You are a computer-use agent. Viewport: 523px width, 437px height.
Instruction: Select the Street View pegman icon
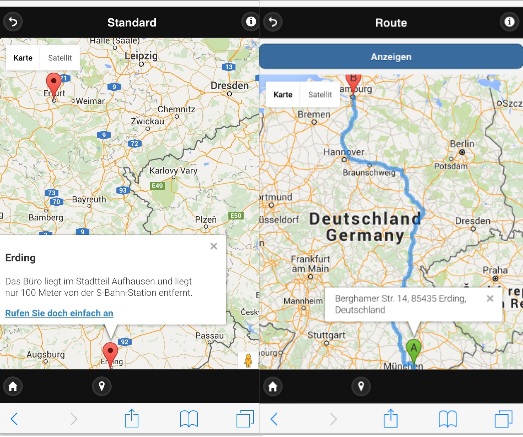[x=248, y=360]
